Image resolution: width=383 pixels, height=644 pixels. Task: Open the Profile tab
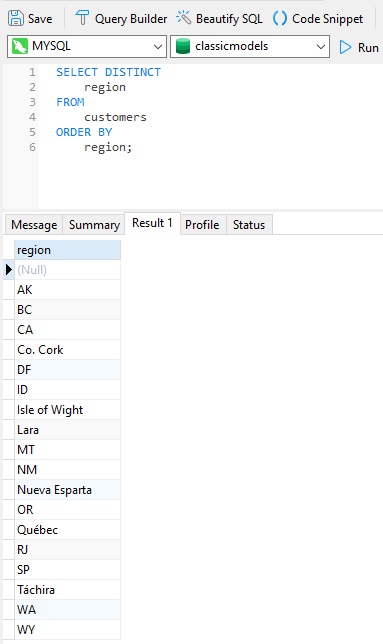[x=202, y=225]
